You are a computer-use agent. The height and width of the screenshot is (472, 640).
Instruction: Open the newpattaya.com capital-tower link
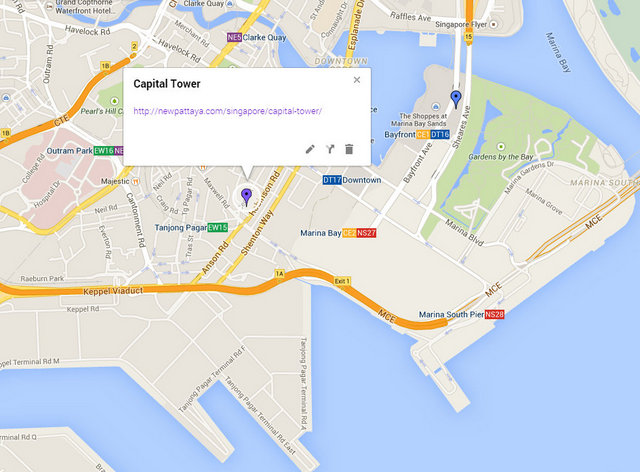[227, 111]
